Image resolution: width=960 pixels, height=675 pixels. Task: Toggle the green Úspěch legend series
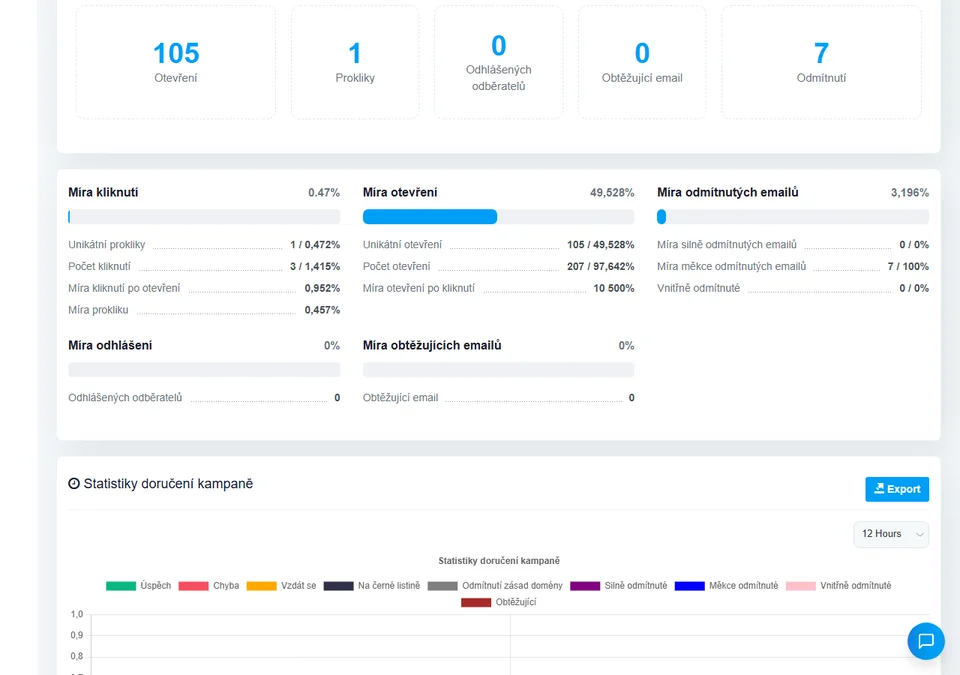[x=138, y=586]
